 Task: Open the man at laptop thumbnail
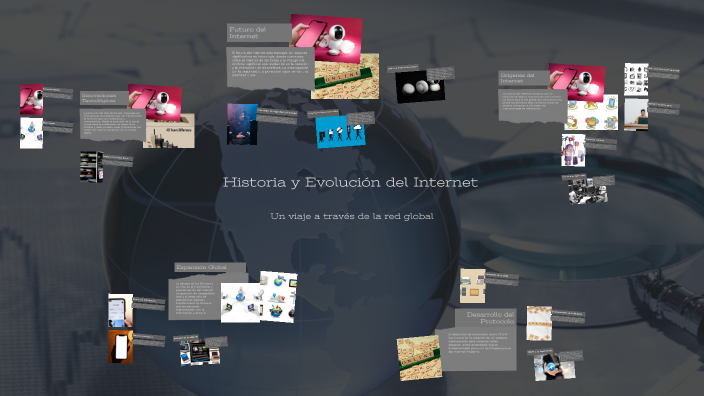[x=636, y=115]
